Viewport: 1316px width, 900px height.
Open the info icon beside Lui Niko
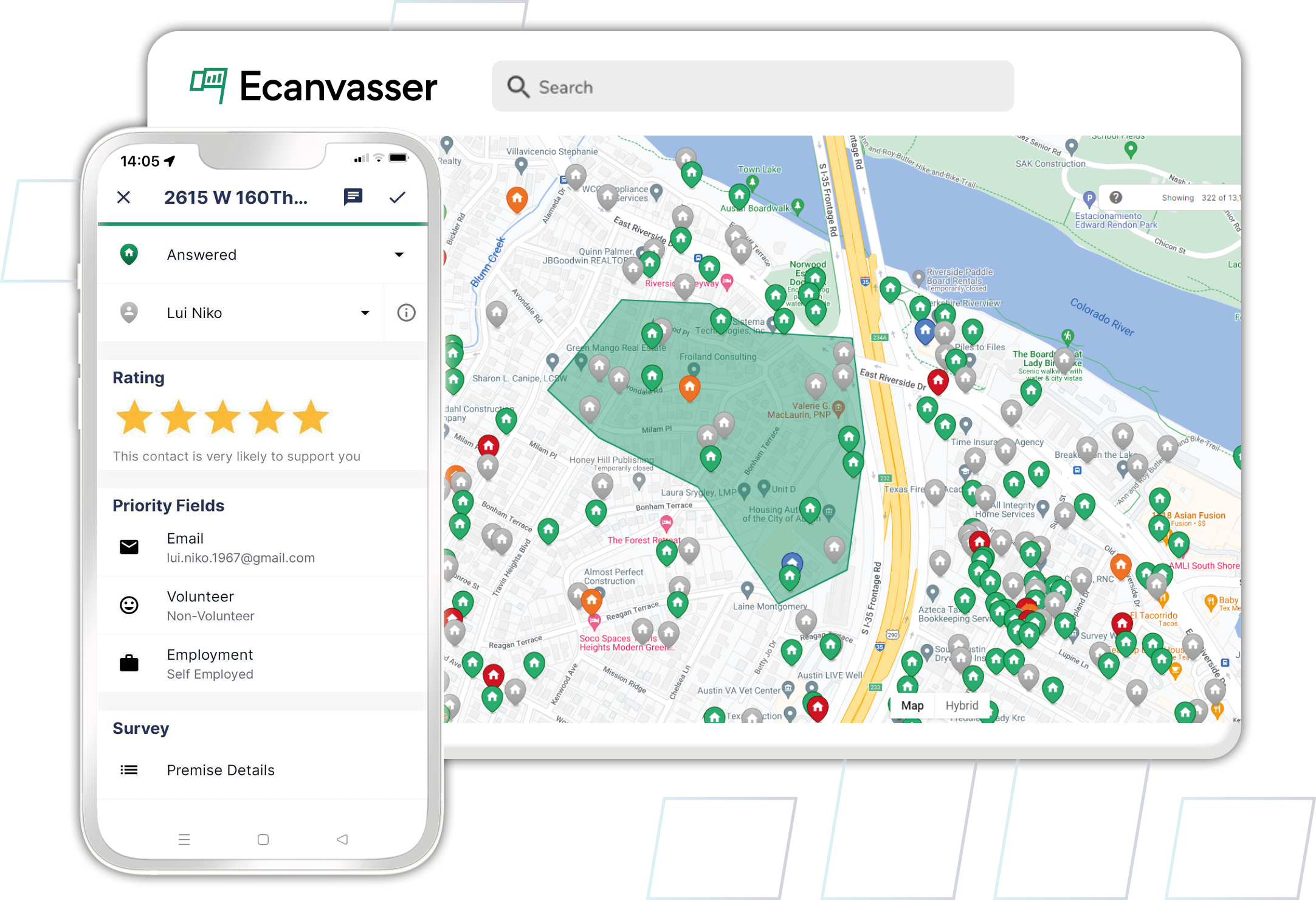[406, 313]
